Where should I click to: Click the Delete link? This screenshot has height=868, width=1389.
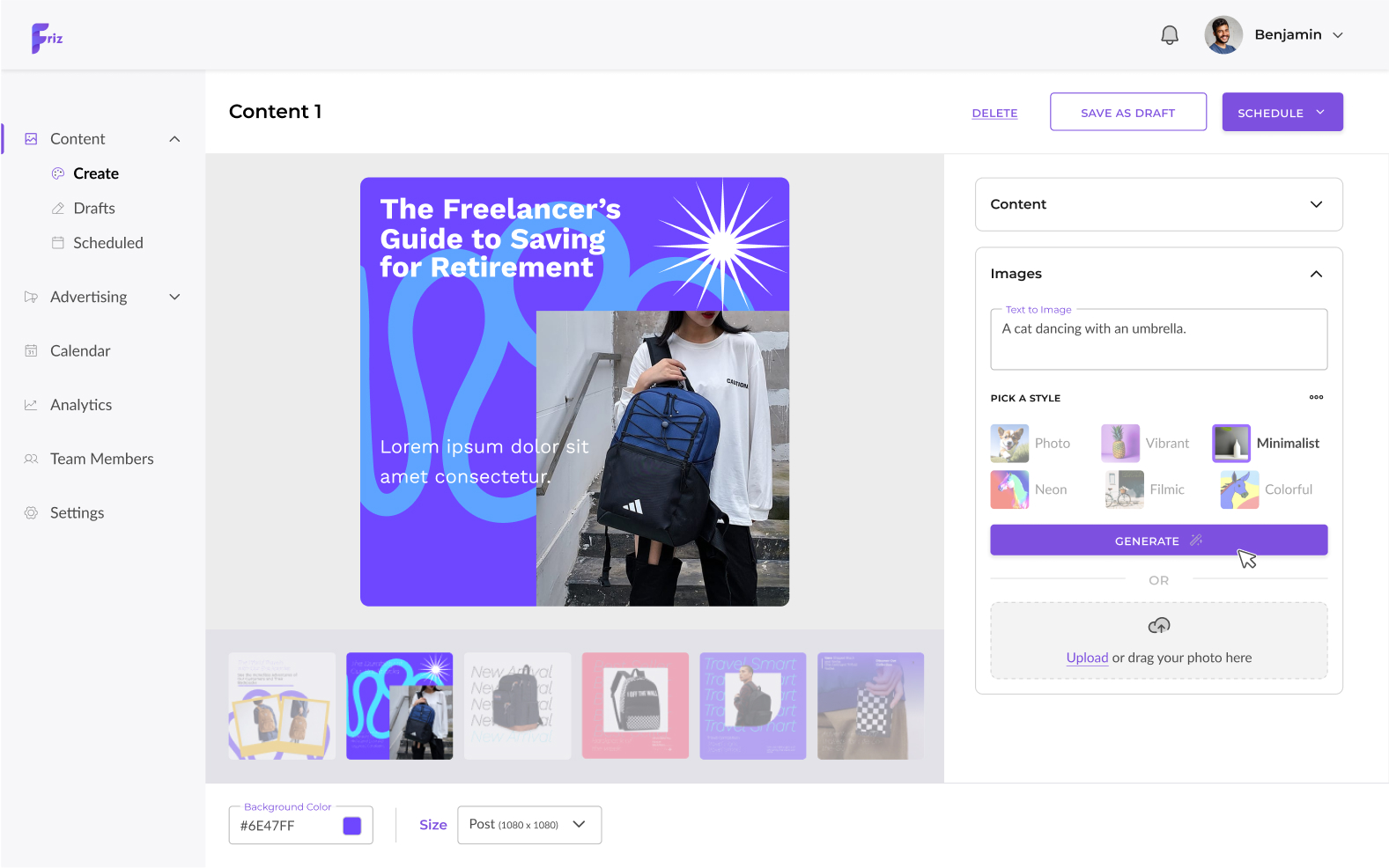(x=994, y=114)
